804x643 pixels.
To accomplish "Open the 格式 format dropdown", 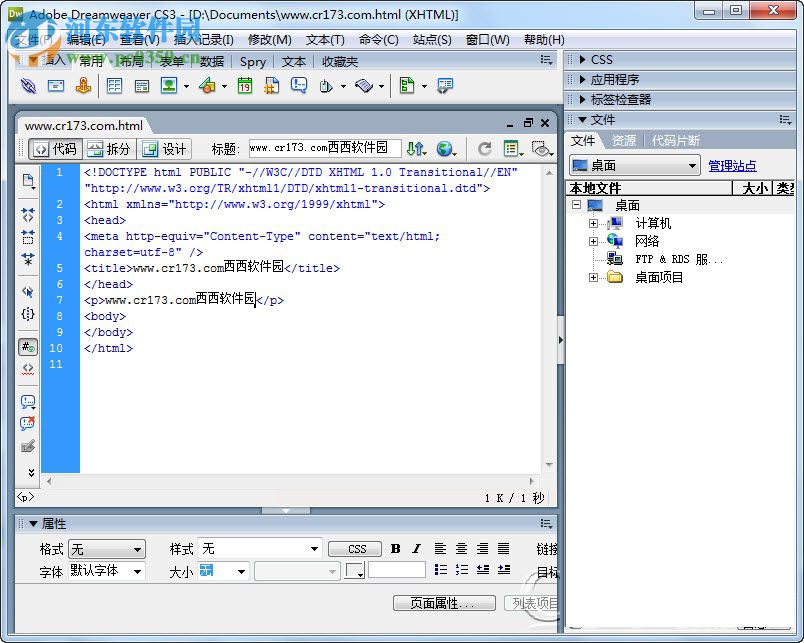I will [x=107, y=548].
